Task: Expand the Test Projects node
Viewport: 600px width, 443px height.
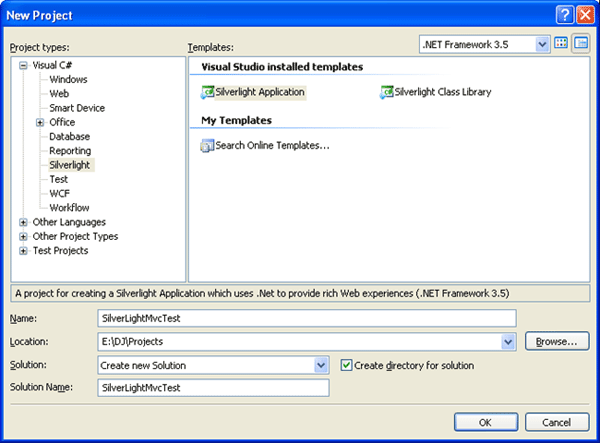Action: pyautogui.click(x=23, y=251)
